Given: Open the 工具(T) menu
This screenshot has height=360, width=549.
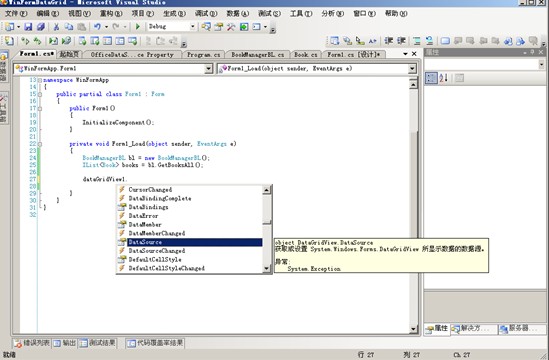Looking at the screenshot, I should [301, 14].
